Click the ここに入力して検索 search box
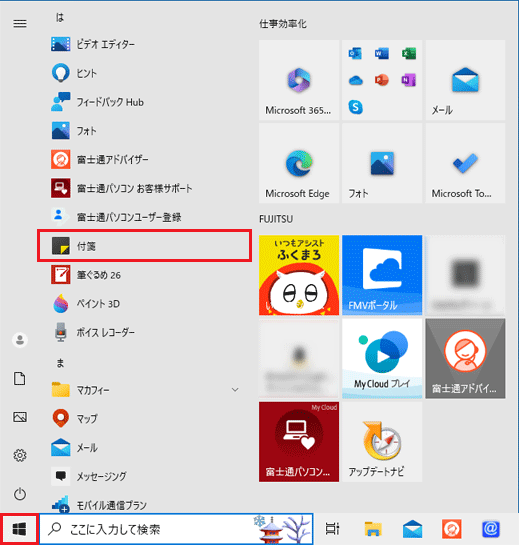The image size is (519, 545). [x=176, y=529]
